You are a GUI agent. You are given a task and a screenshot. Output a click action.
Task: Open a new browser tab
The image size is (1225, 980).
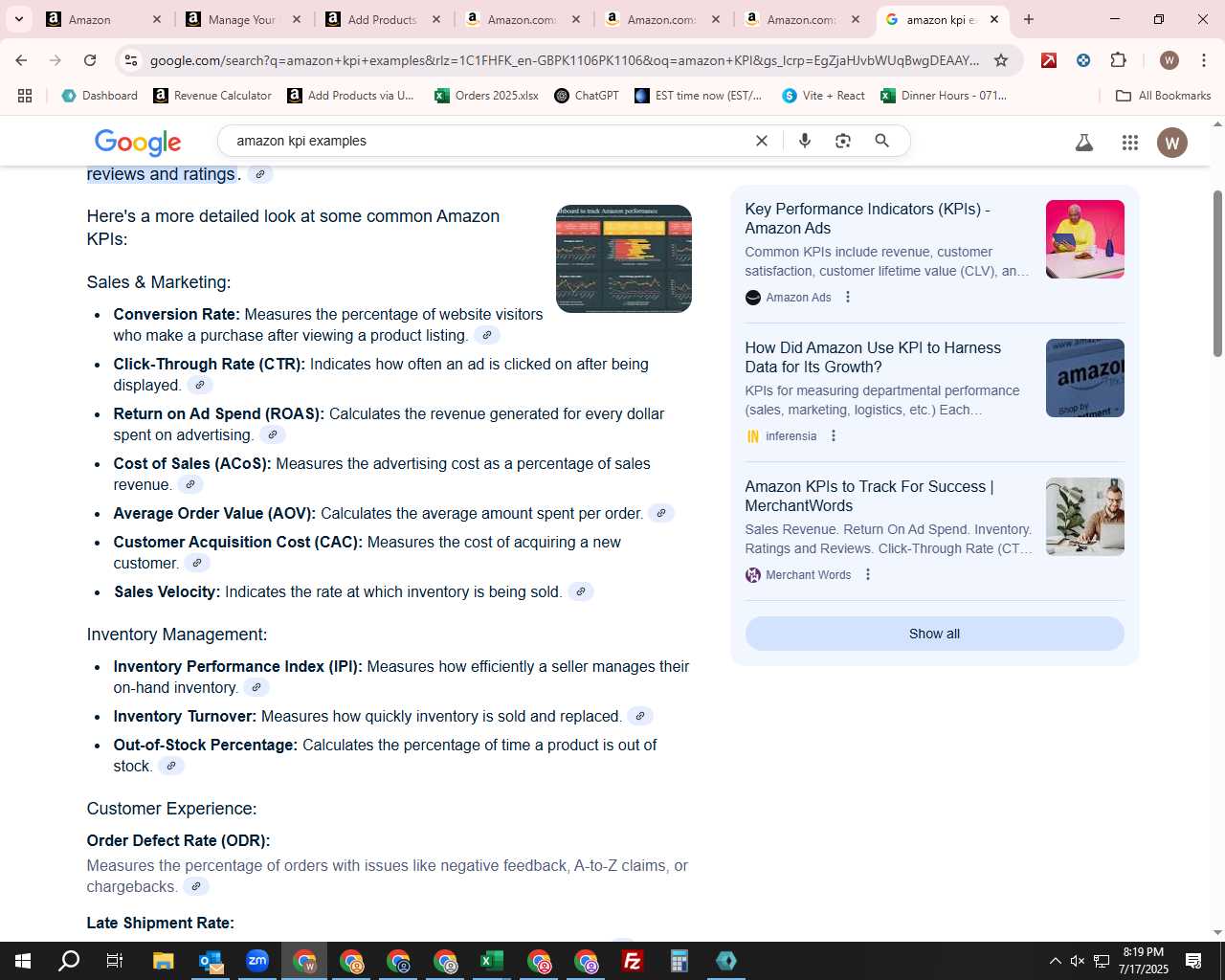1029,19
